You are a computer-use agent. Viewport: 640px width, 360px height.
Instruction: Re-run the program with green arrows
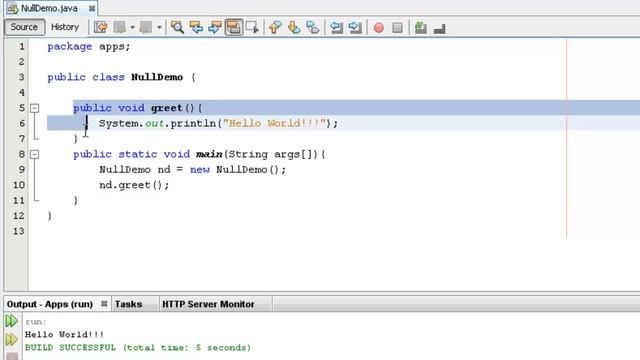pos(11,321)
